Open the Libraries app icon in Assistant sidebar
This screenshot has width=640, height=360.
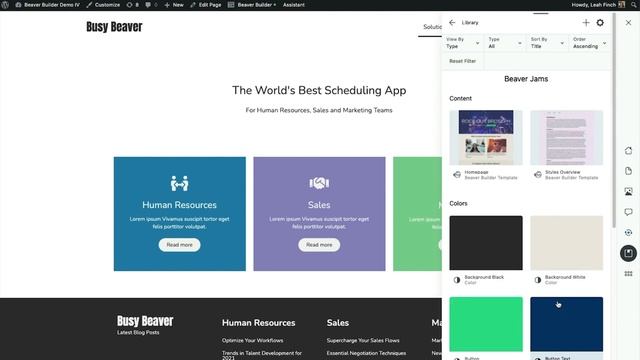629,253
